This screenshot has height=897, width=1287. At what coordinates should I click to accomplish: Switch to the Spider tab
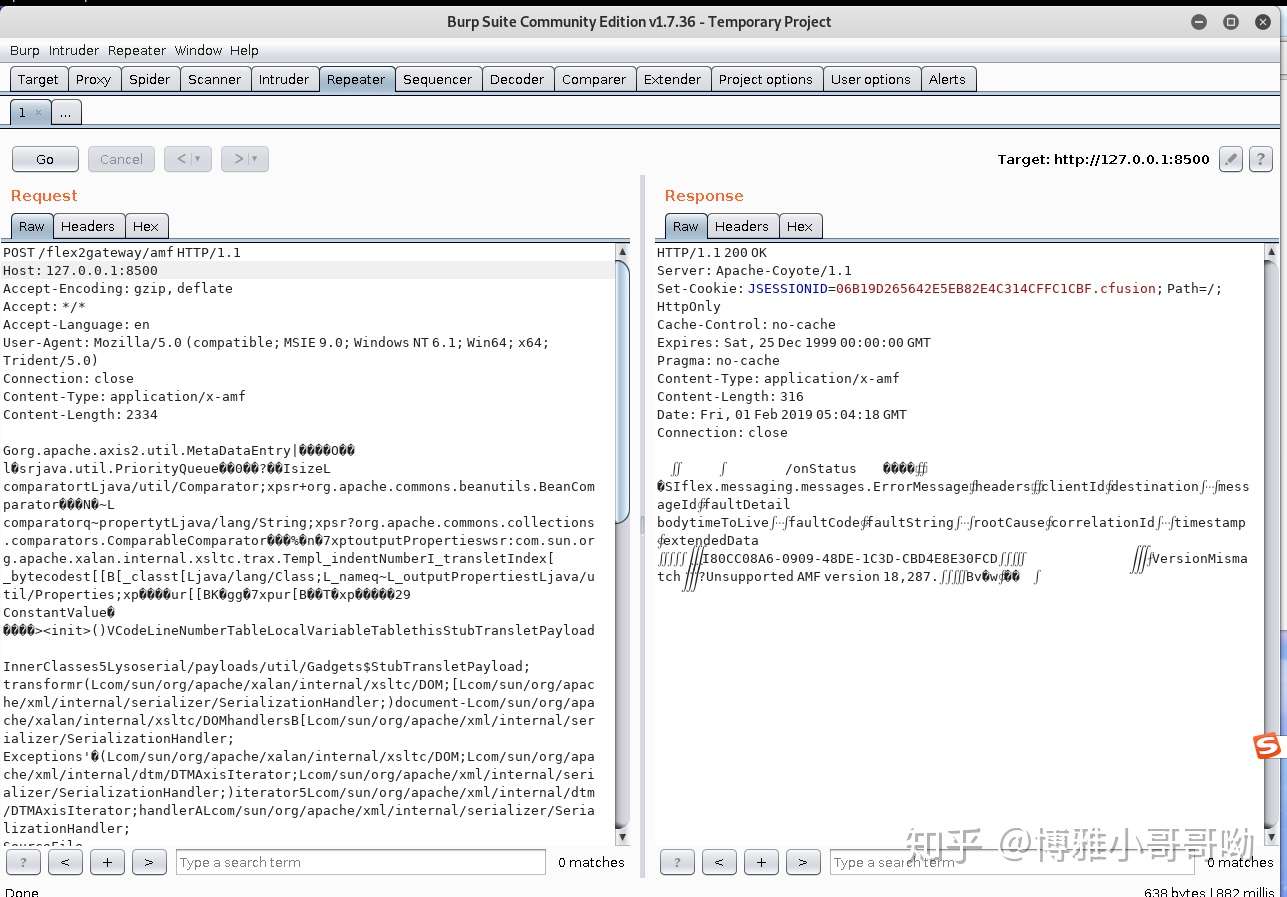coord(150,79)
